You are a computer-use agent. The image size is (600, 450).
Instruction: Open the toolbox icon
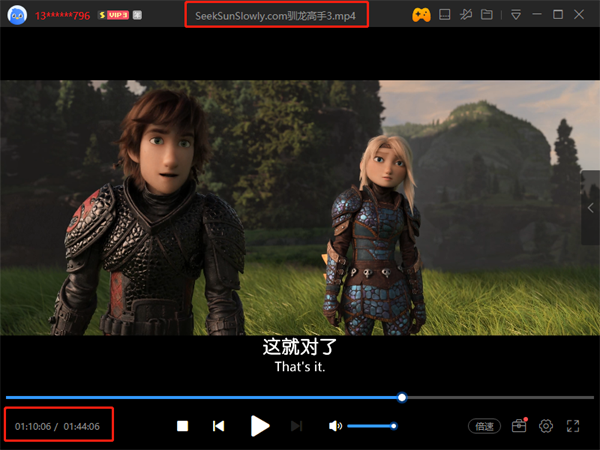click(x=519, y=426)
